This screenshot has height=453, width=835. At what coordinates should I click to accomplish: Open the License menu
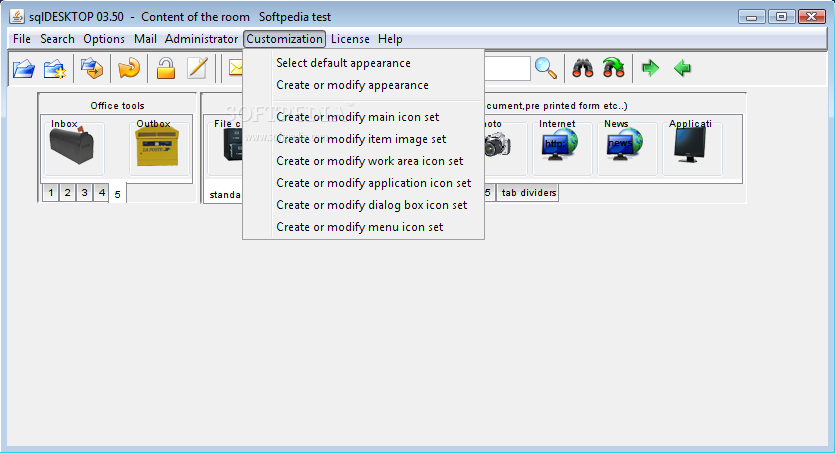pyautogui.click(x=350, y=39)
